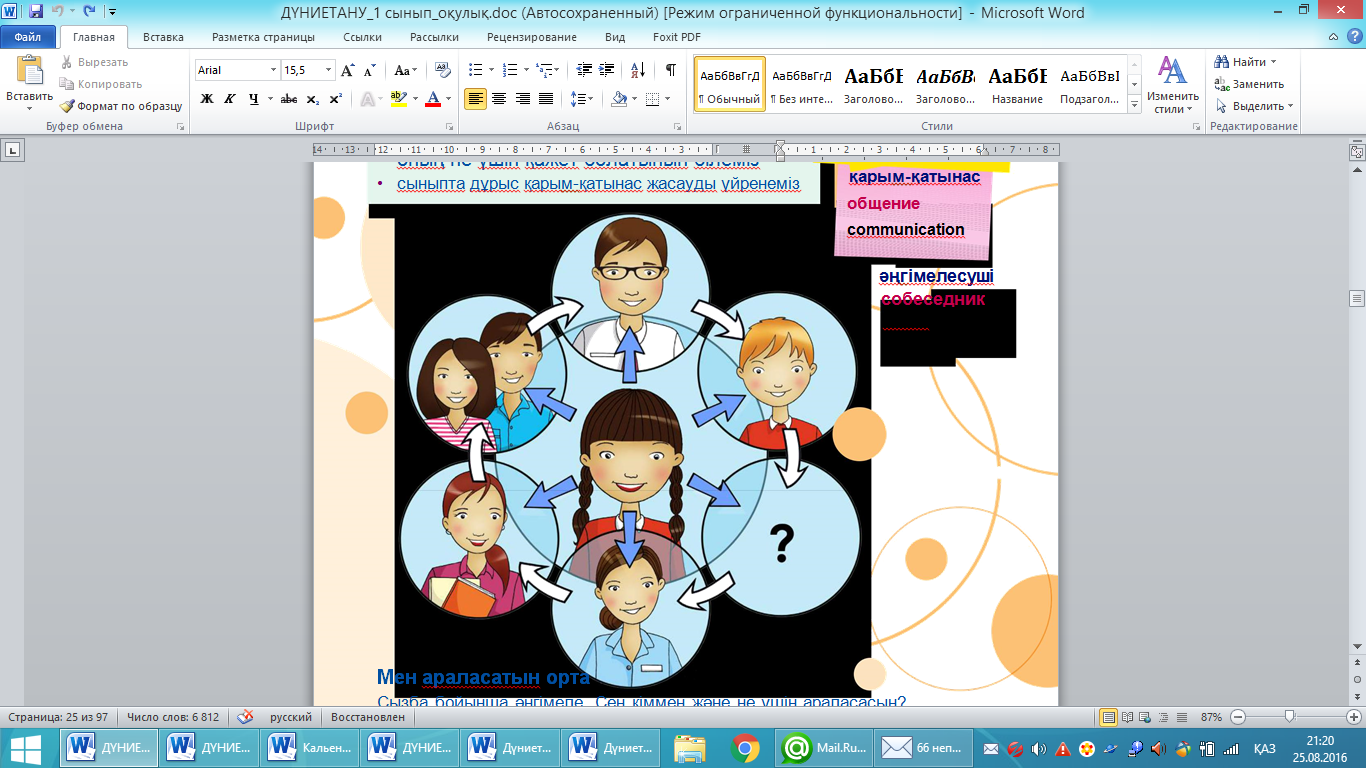Click the Sort (А-Я) icon
1366x768 pixels.
(637, 70)
